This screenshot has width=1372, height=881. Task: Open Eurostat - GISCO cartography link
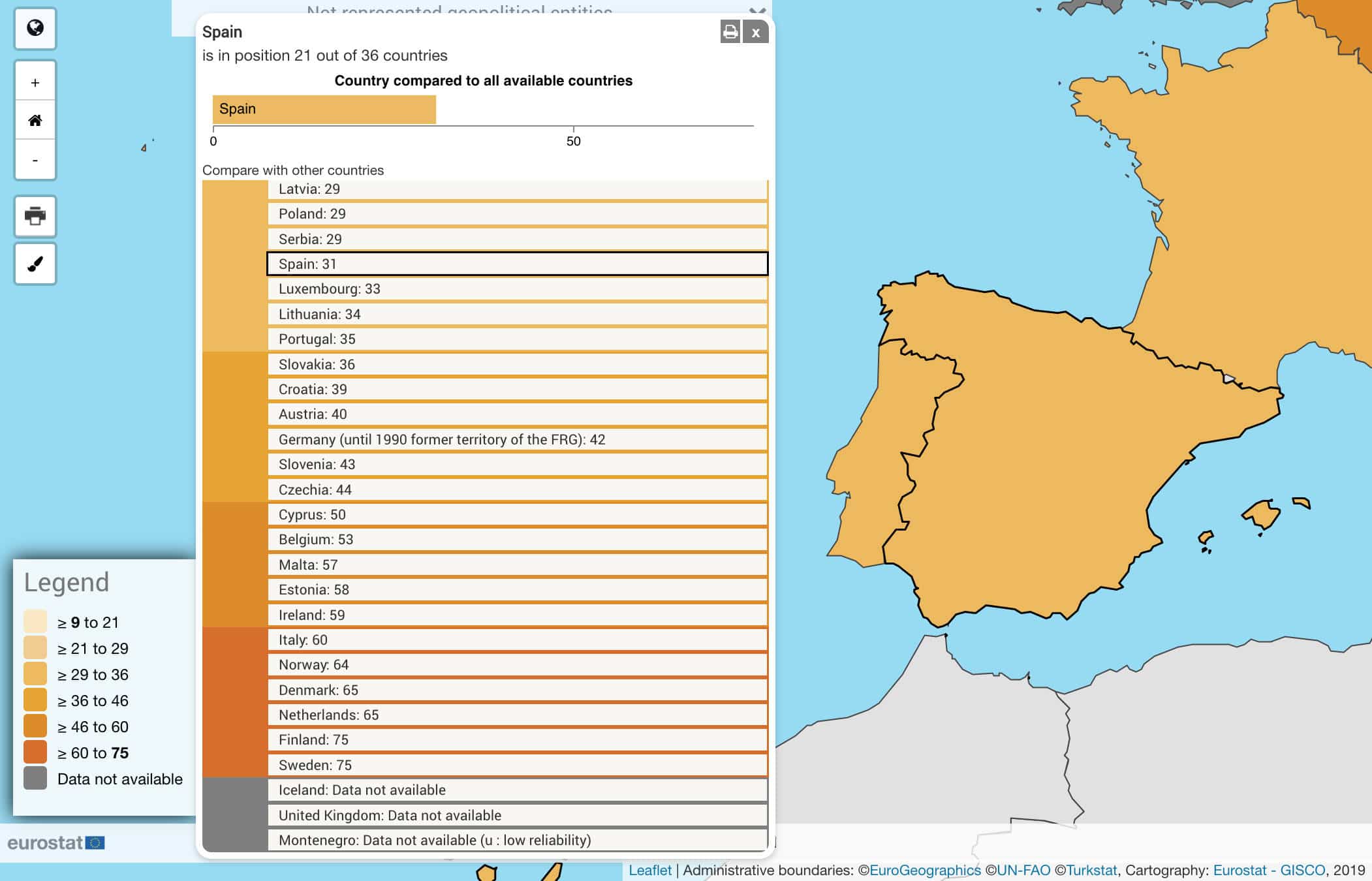click(1269, 870)
